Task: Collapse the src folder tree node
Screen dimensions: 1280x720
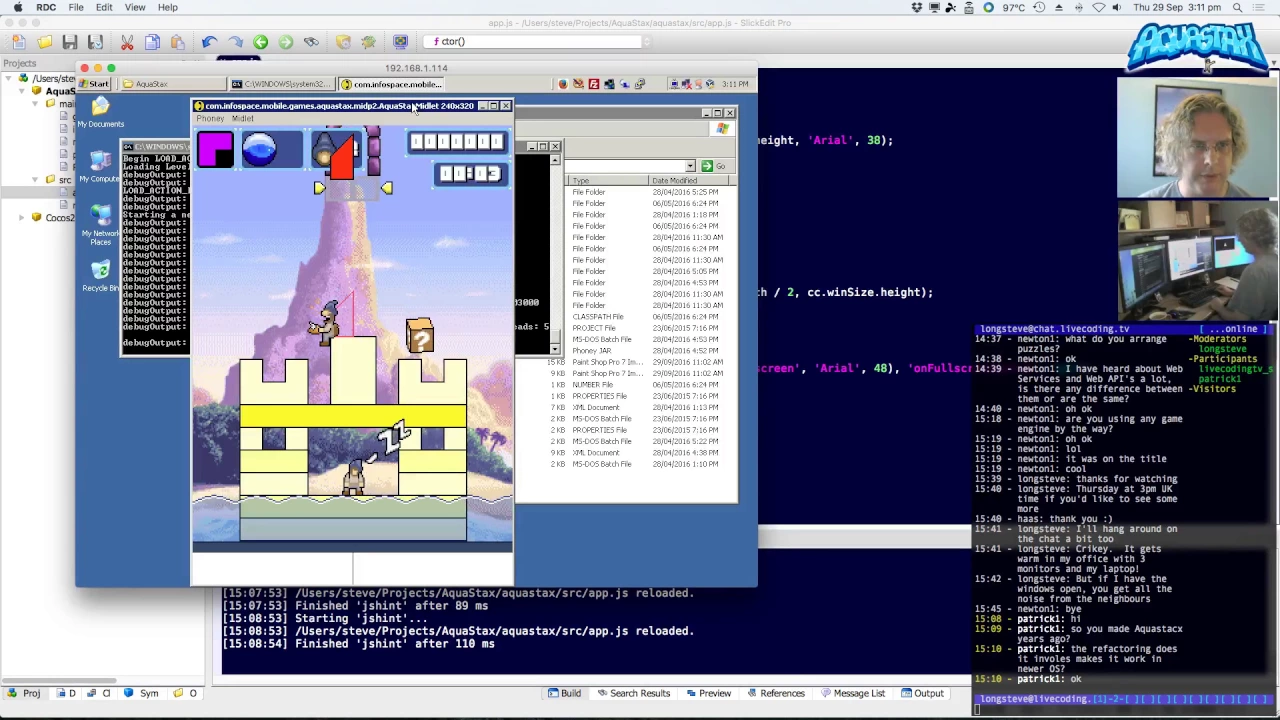Action: point(36,180)
